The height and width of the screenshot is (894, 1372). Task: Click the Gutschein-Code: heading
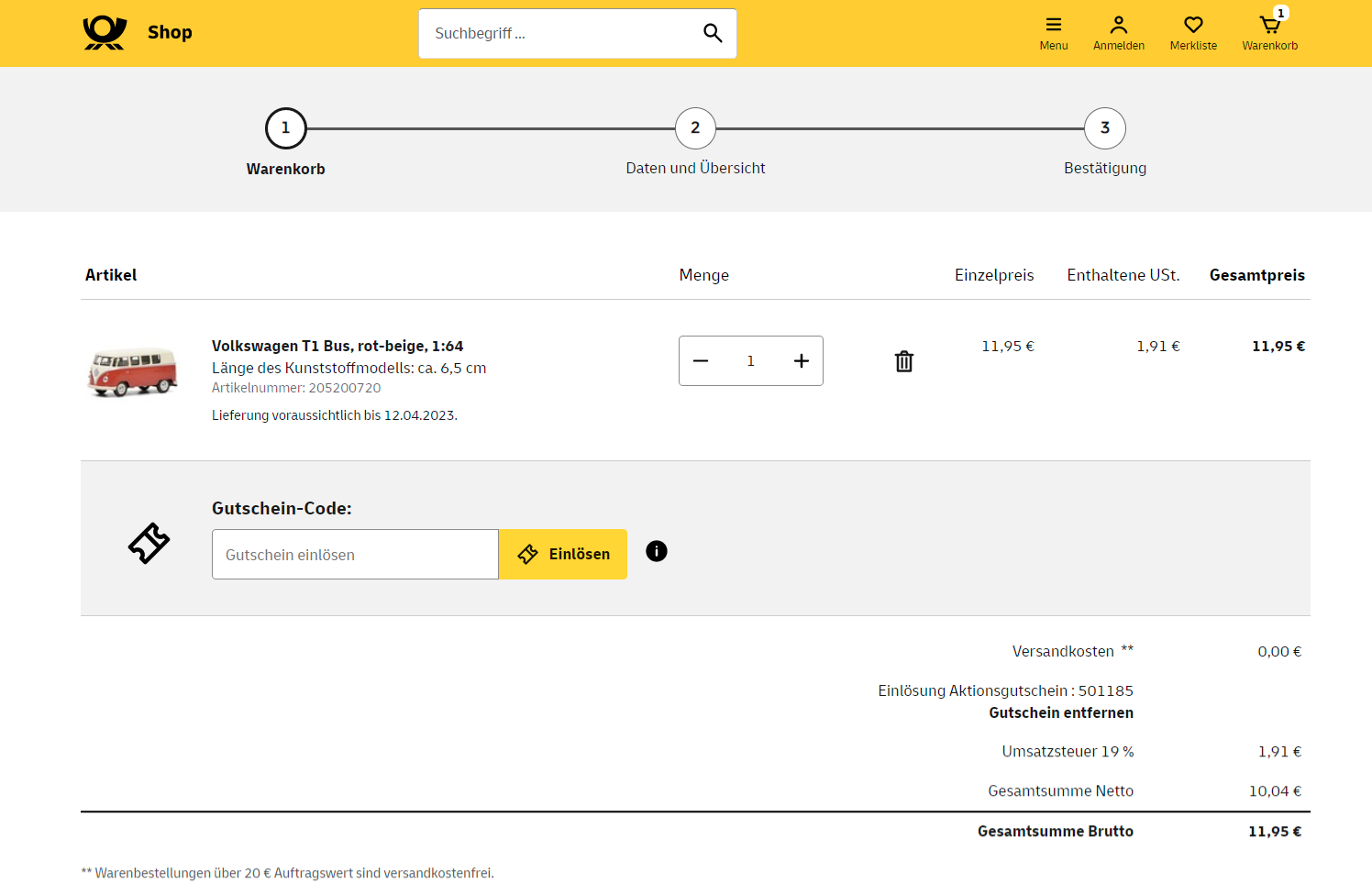pyautogui.click(x=282, y=508)
